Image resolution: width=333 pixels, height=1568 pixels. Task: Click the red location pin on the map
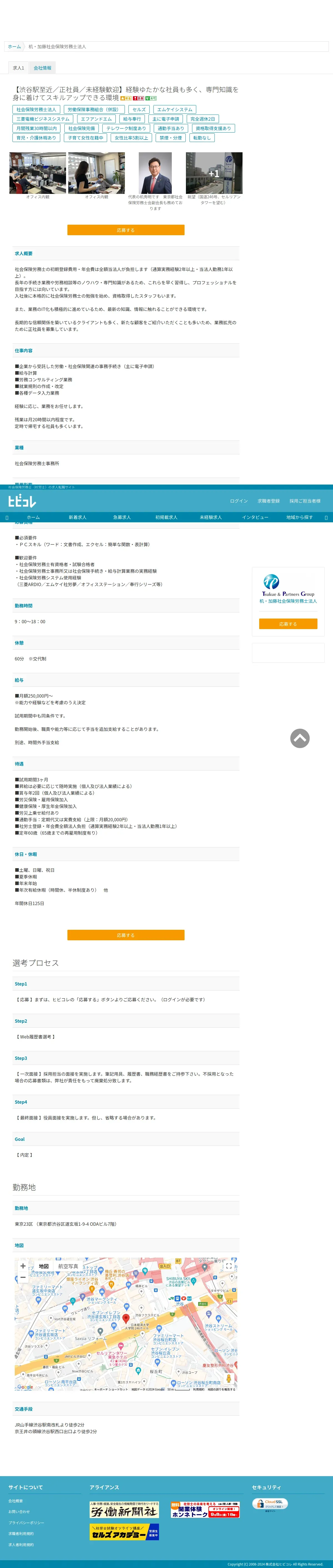click(126, 1318)
